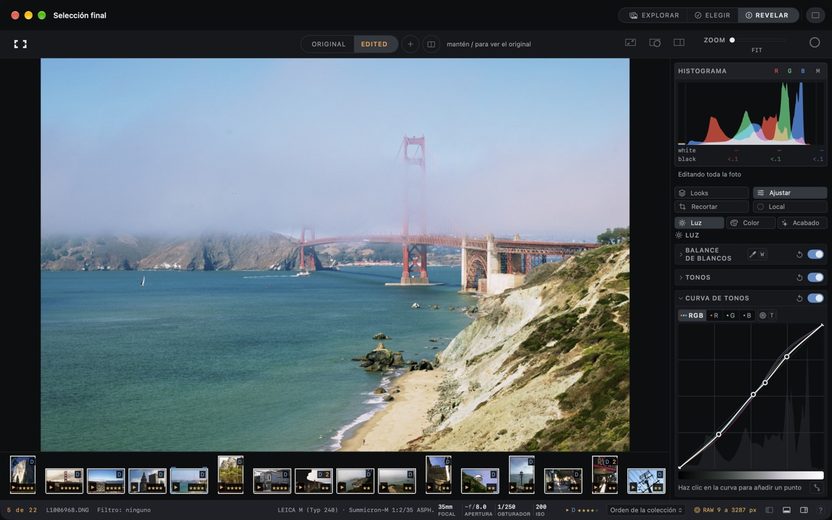The height and width of the screenshot is (520, 832).
Task: Select the Acabado tab
Action: [802, 223]
